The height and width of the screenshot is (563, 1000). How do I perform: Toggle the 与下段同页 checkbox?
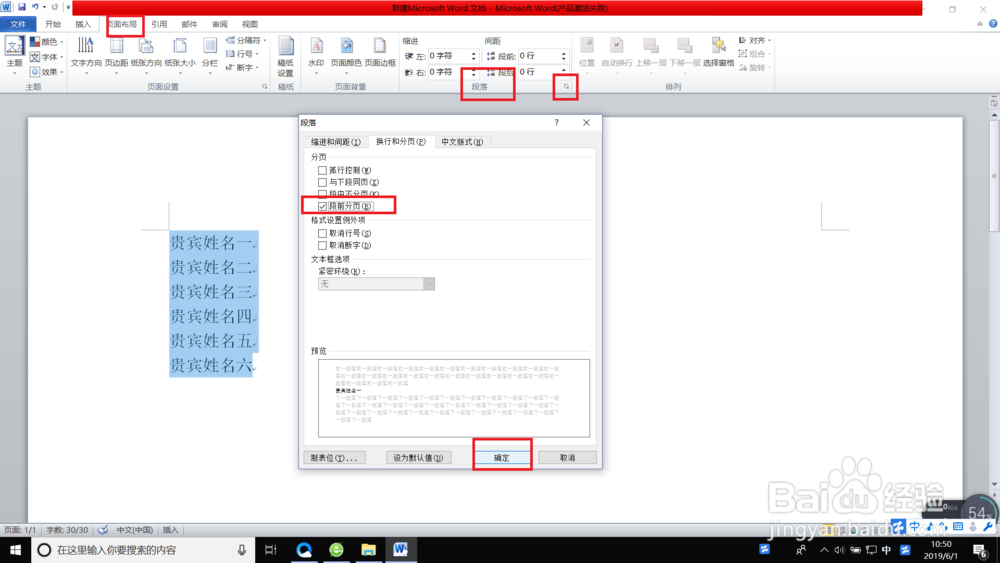point(322,182)
